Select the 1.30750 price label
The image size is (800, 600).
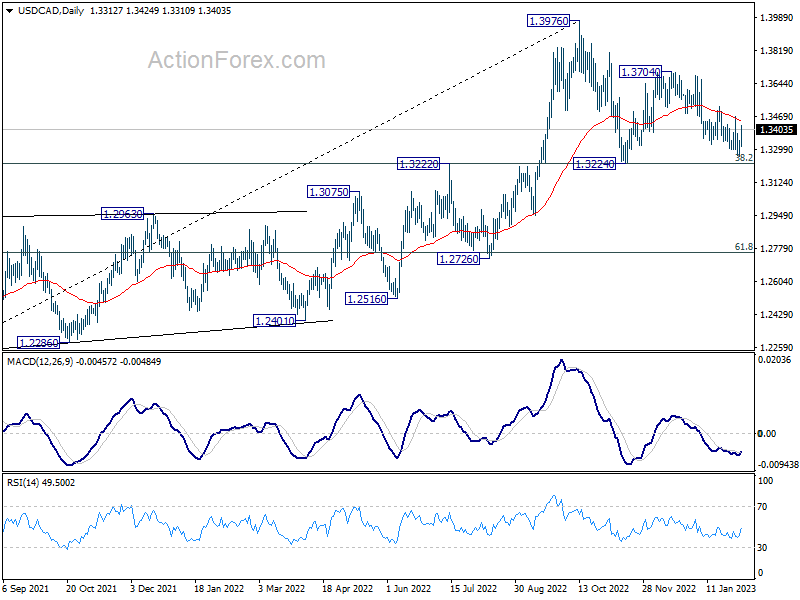pyautogui.click(x=329, y=192)
